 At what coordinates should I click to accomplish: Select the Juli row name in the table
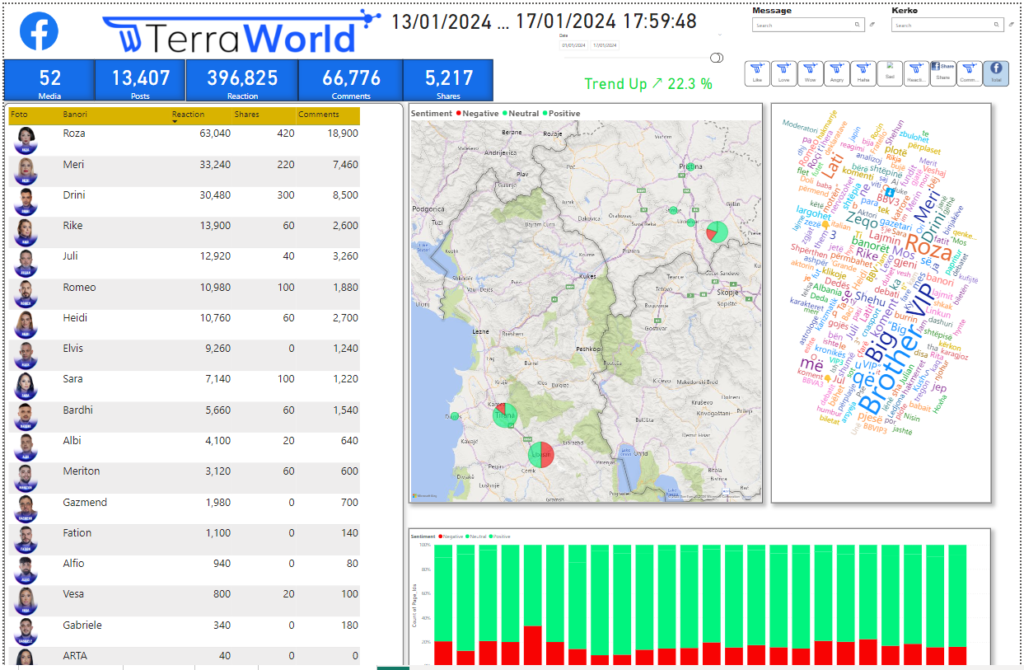pos(70,256)
